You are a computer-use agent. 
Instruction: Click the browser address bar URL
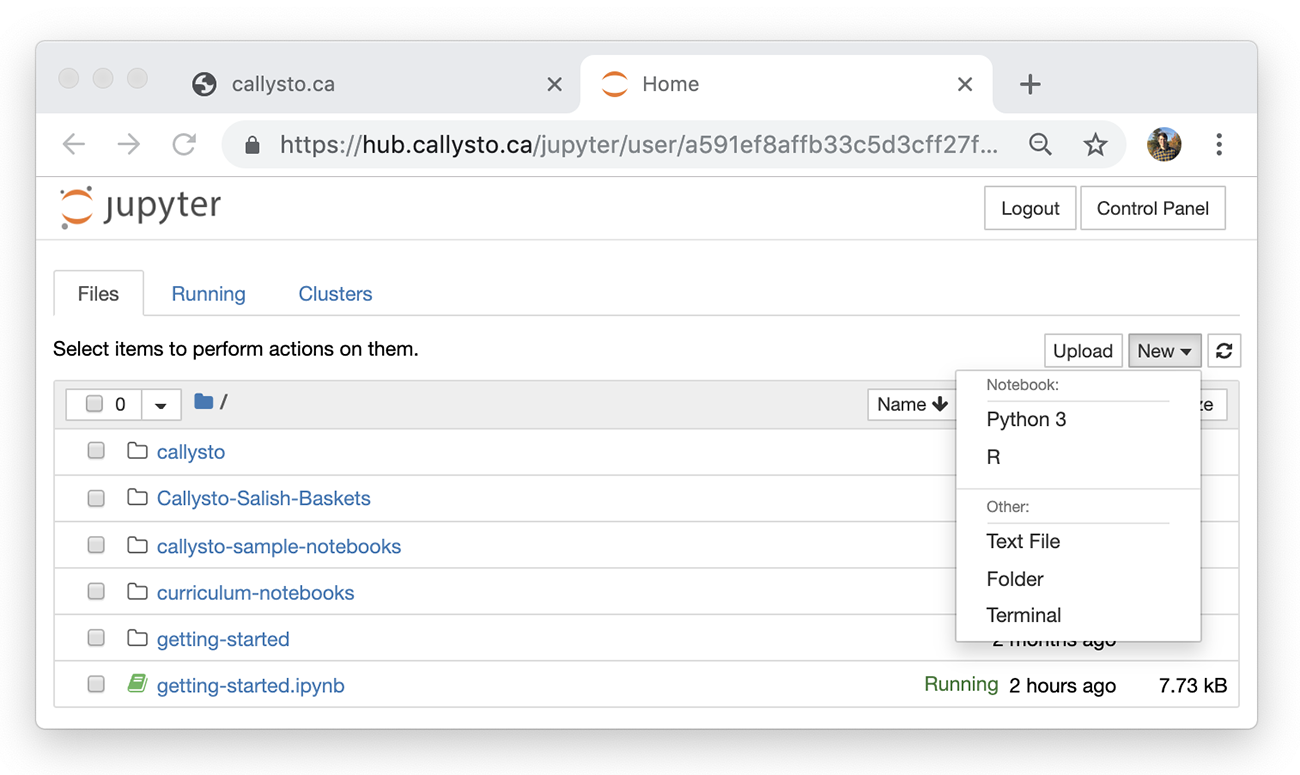[x=638, y=145]
